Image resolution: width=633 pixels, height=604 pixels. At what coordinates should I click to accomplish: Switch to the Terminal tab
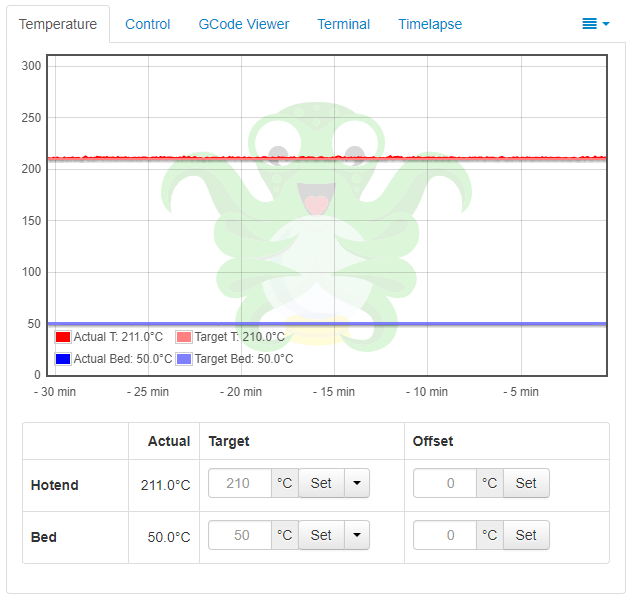pyautogui.click(x=343, y=24)
